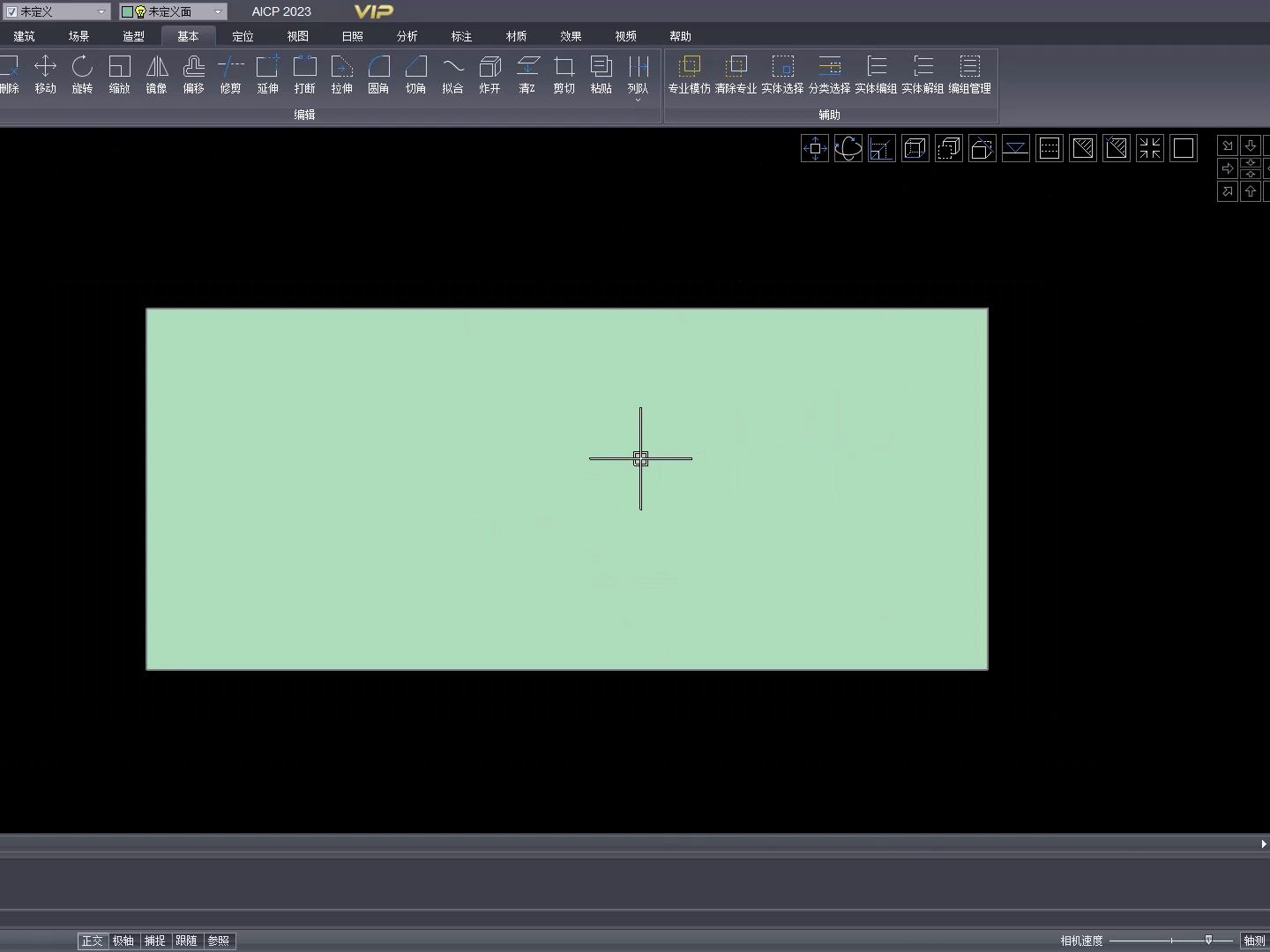Click the green rectangle face in viewport

566,488
